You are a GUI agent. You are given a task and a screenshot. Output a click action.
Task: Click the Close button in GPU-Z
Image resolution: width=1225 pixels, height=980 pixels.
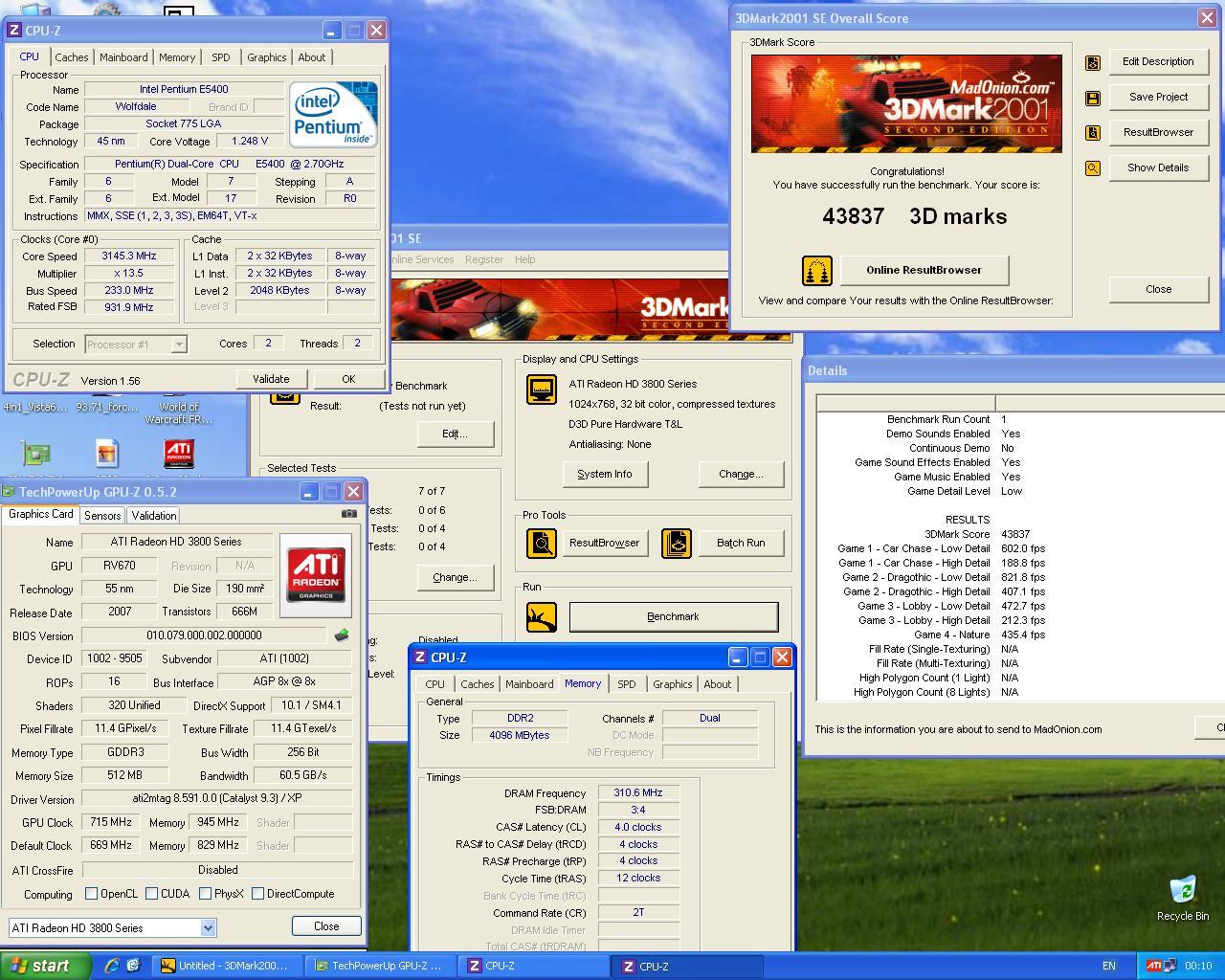tap(326, 926)
